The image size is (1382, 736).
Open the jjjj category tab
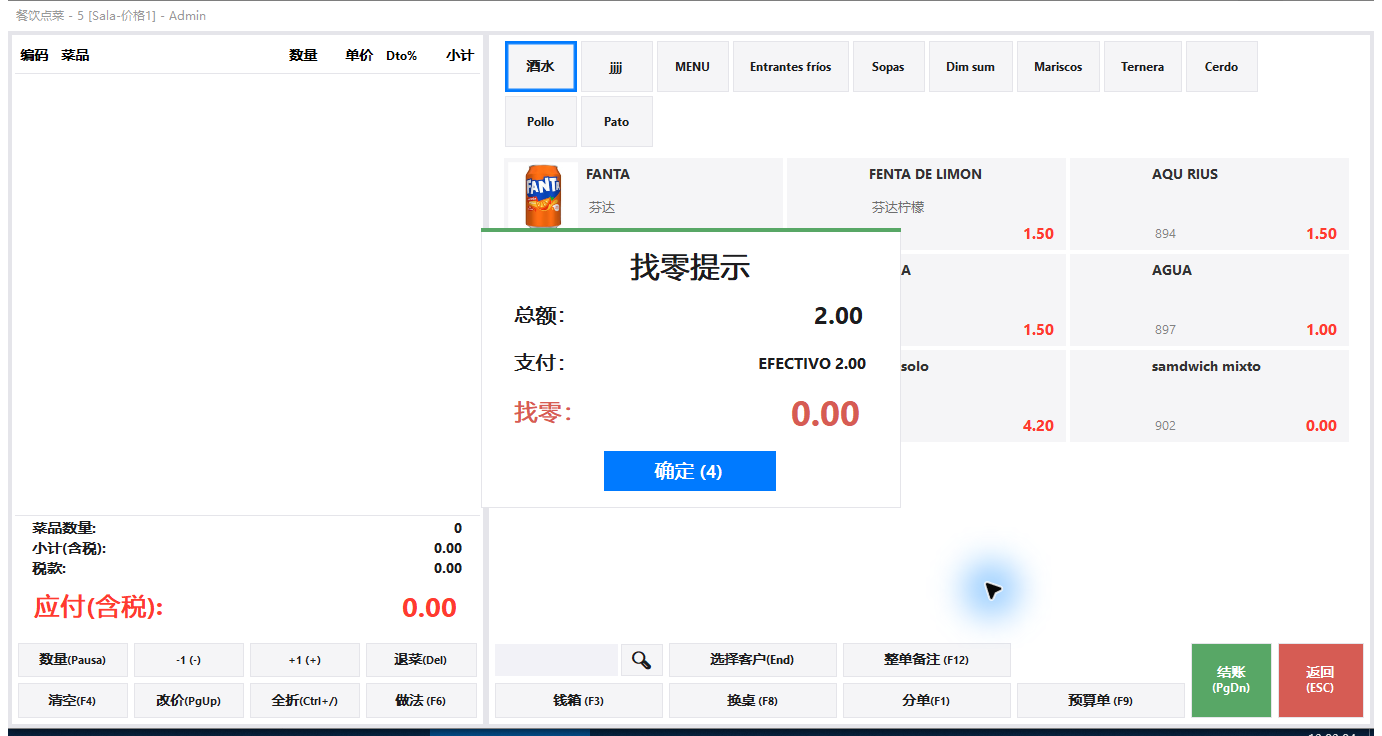pos(617,67)
